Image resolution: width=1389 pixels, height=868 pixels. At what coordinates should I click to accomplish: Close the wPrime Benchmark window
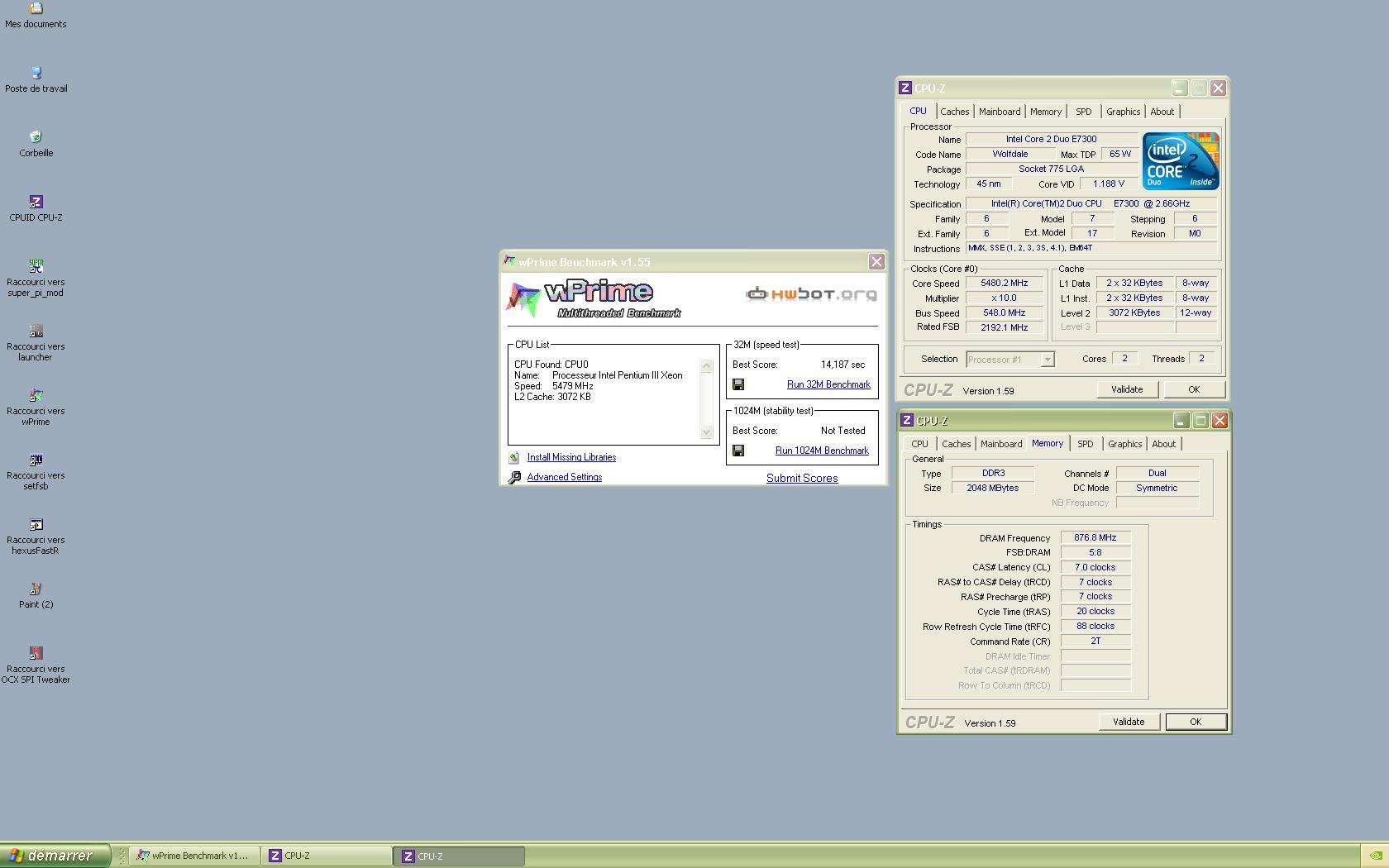[876, 262]
